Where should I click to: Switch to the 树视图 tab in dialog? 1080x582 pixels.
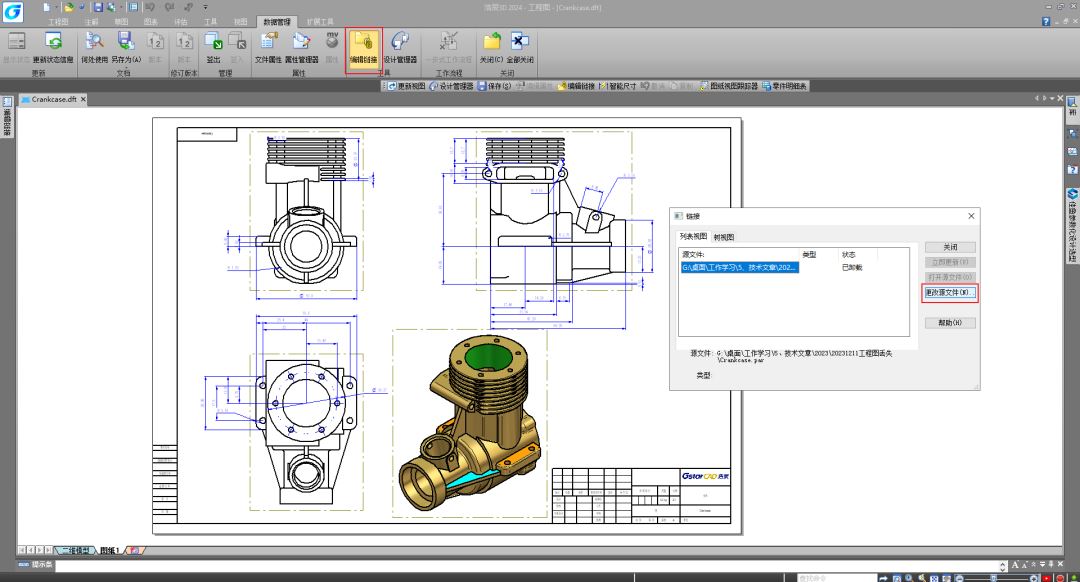(724, 237)
